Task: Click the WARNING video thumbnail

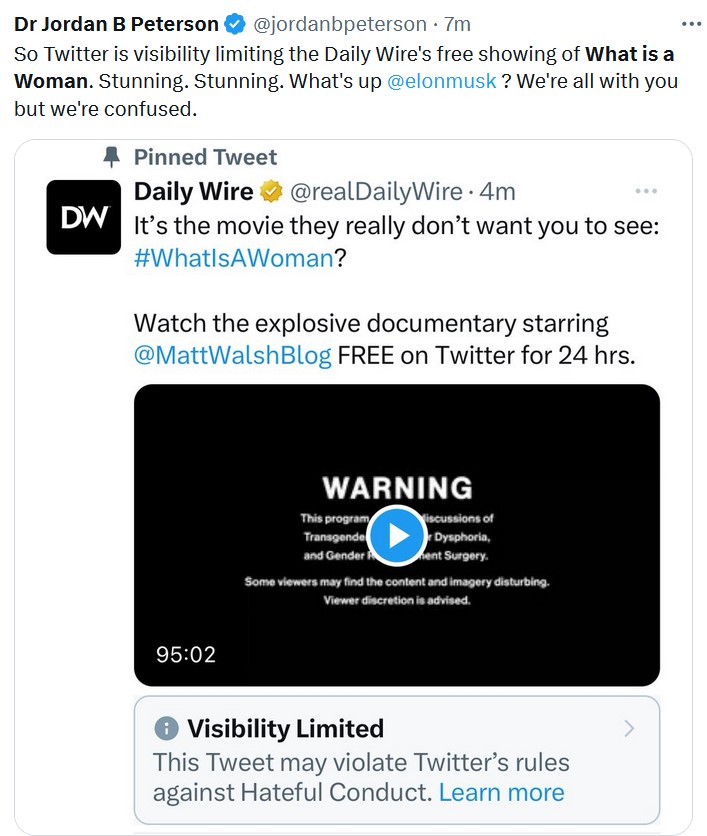Action: pyautogui.click(x=397, y=535)
